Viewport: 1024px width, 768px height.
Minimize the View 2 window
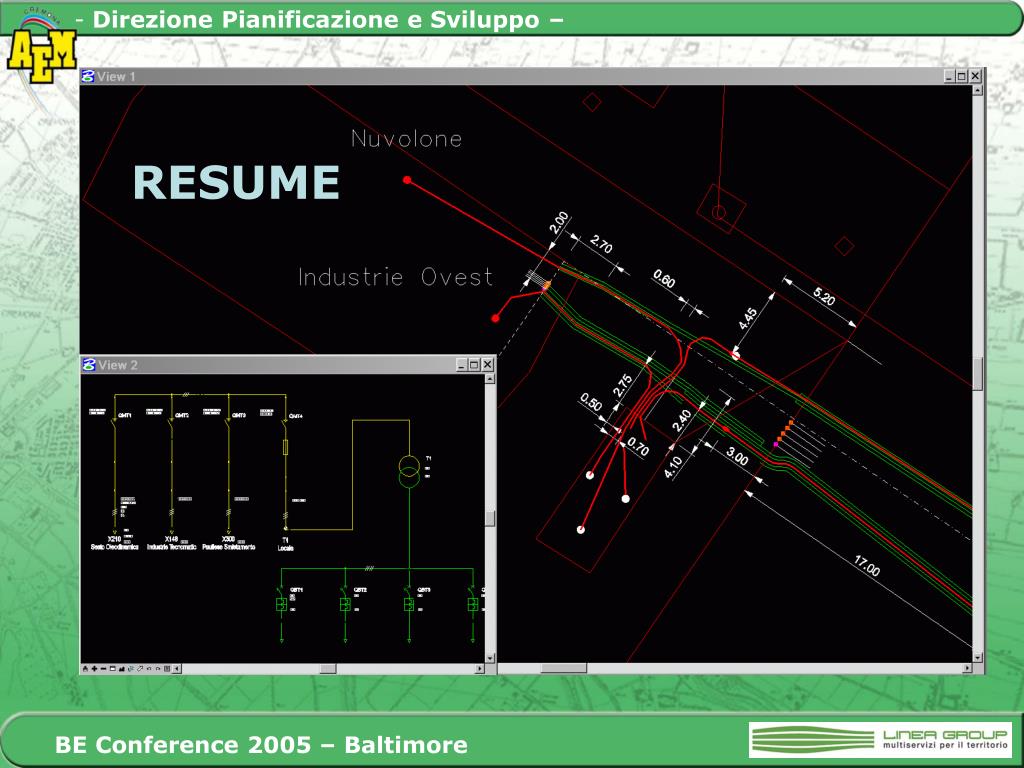pos(462,365)
